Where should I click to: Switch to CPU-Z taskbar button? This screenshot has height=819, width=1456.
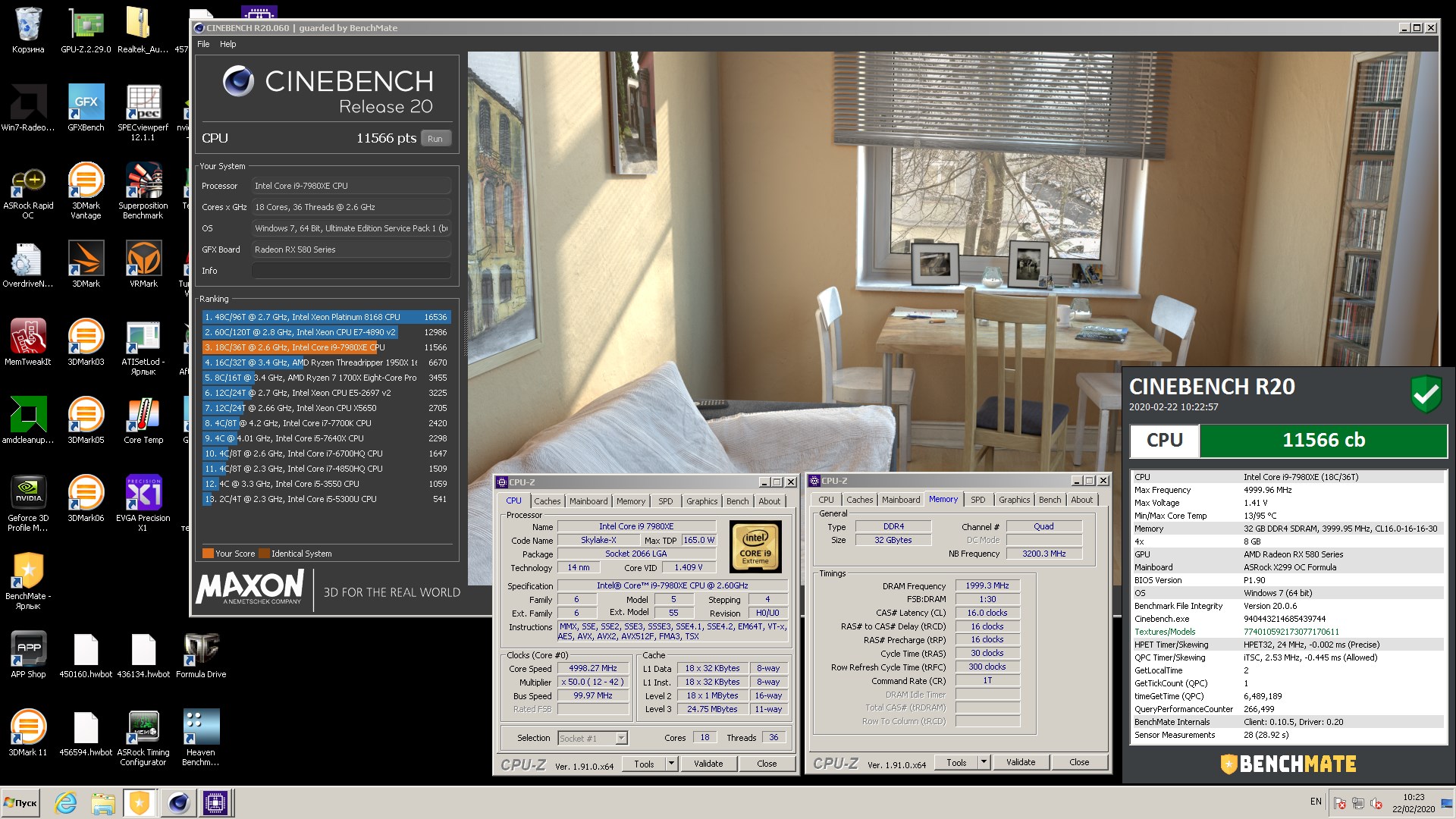(x=215, y=802)
